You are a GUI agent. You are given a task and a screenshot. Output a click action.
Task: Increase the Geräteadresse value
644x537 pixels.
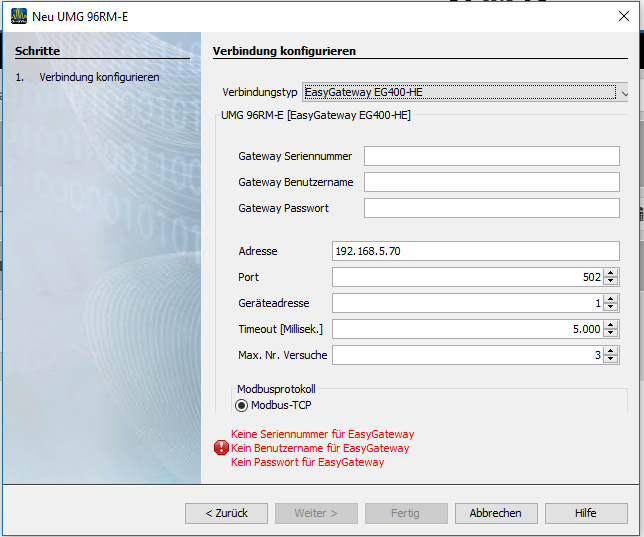tap(611, 299)
